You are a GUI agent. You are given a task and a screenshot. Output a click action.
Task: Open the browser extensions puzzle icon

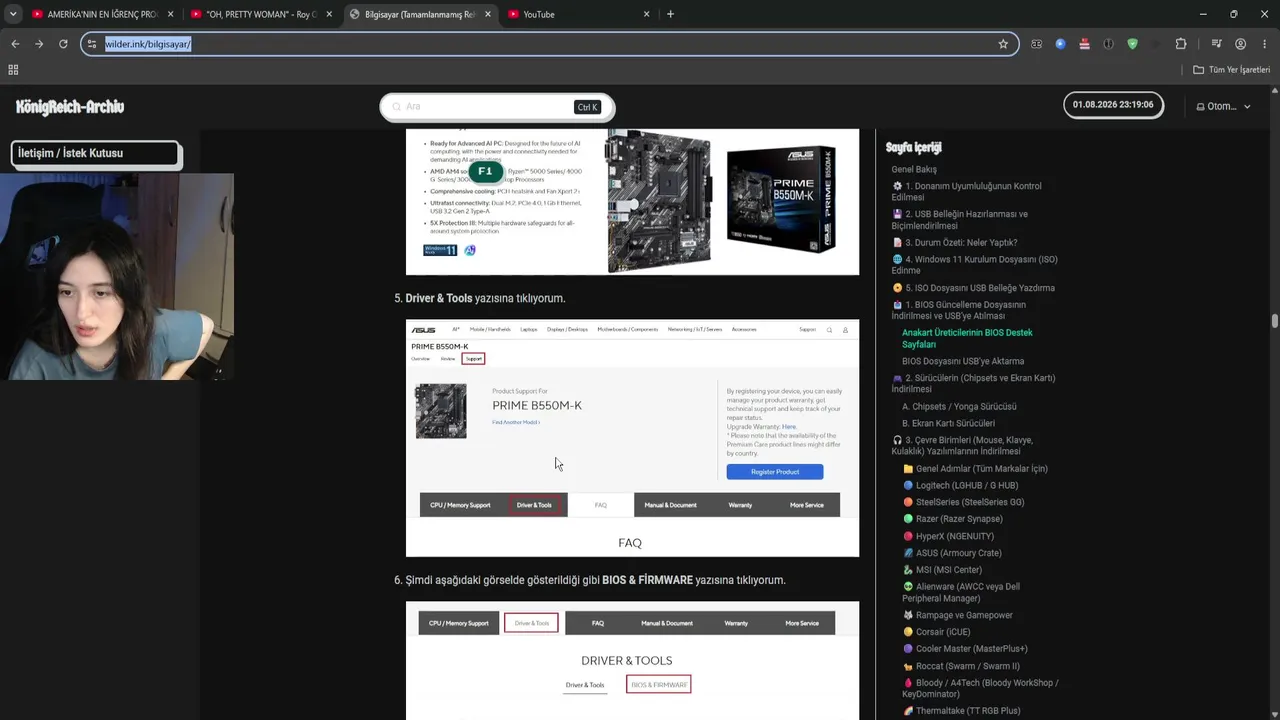click(x=1181, y=44)
